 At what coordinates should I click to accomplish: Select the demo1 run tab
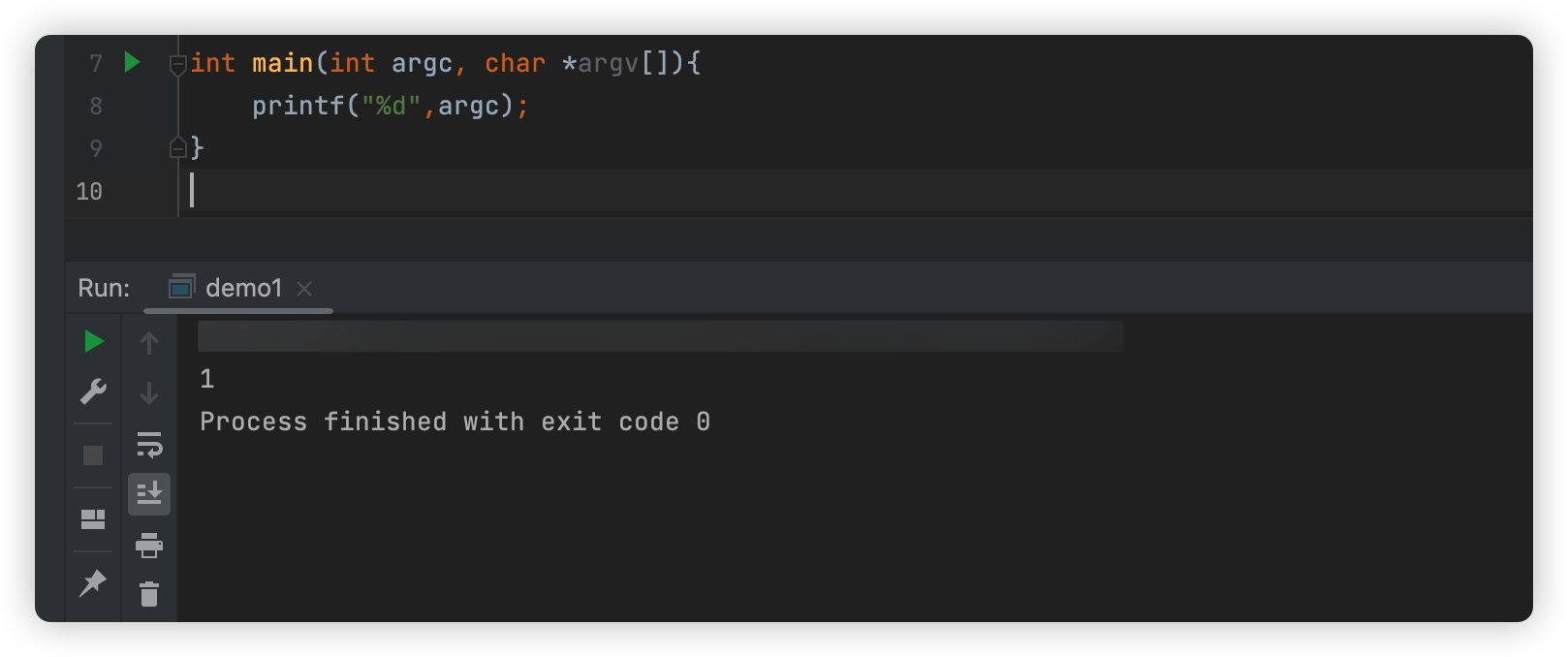[x=243, y=288]
